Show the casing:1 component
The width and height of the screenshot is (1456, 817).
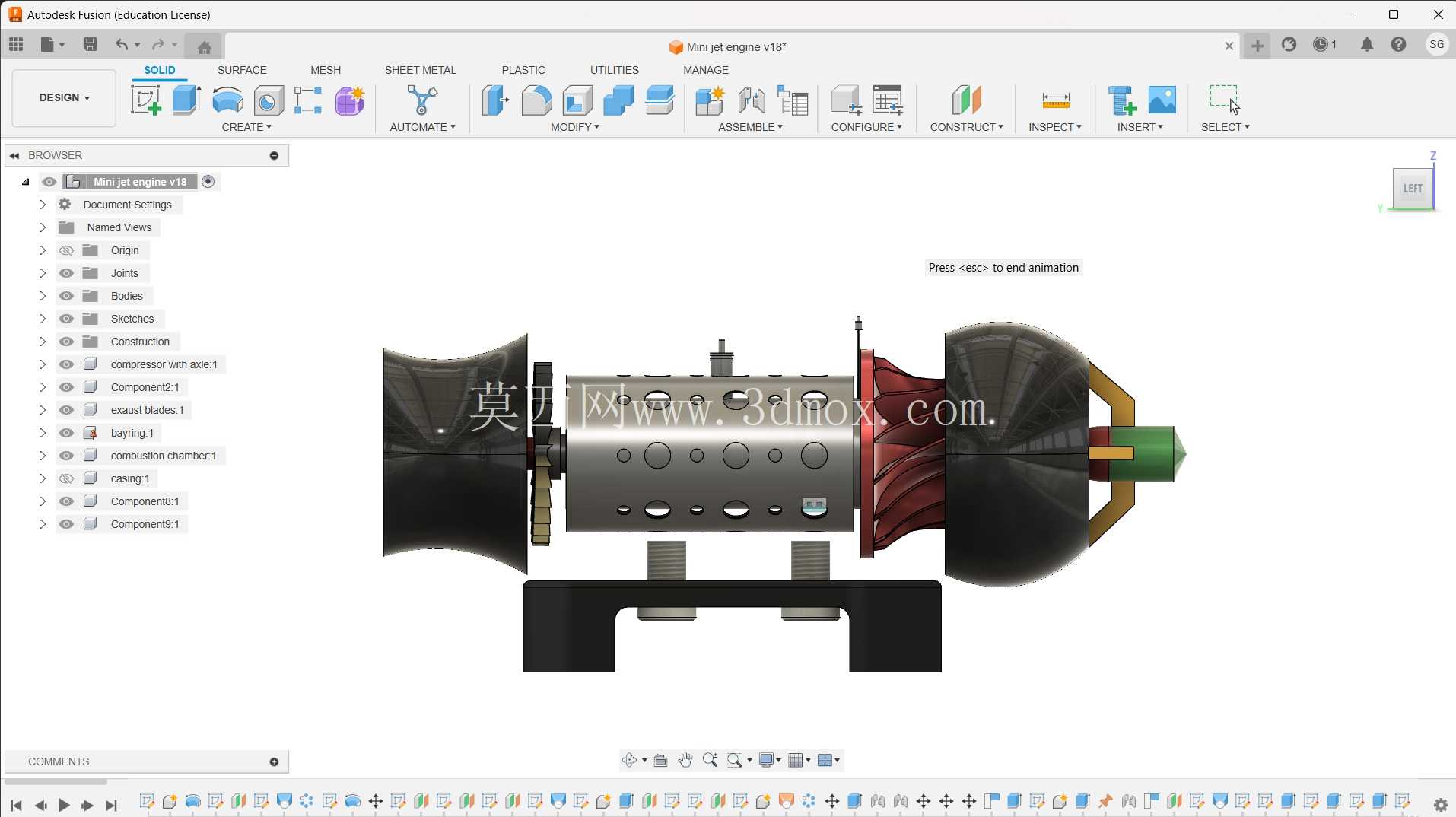(66, 478)
